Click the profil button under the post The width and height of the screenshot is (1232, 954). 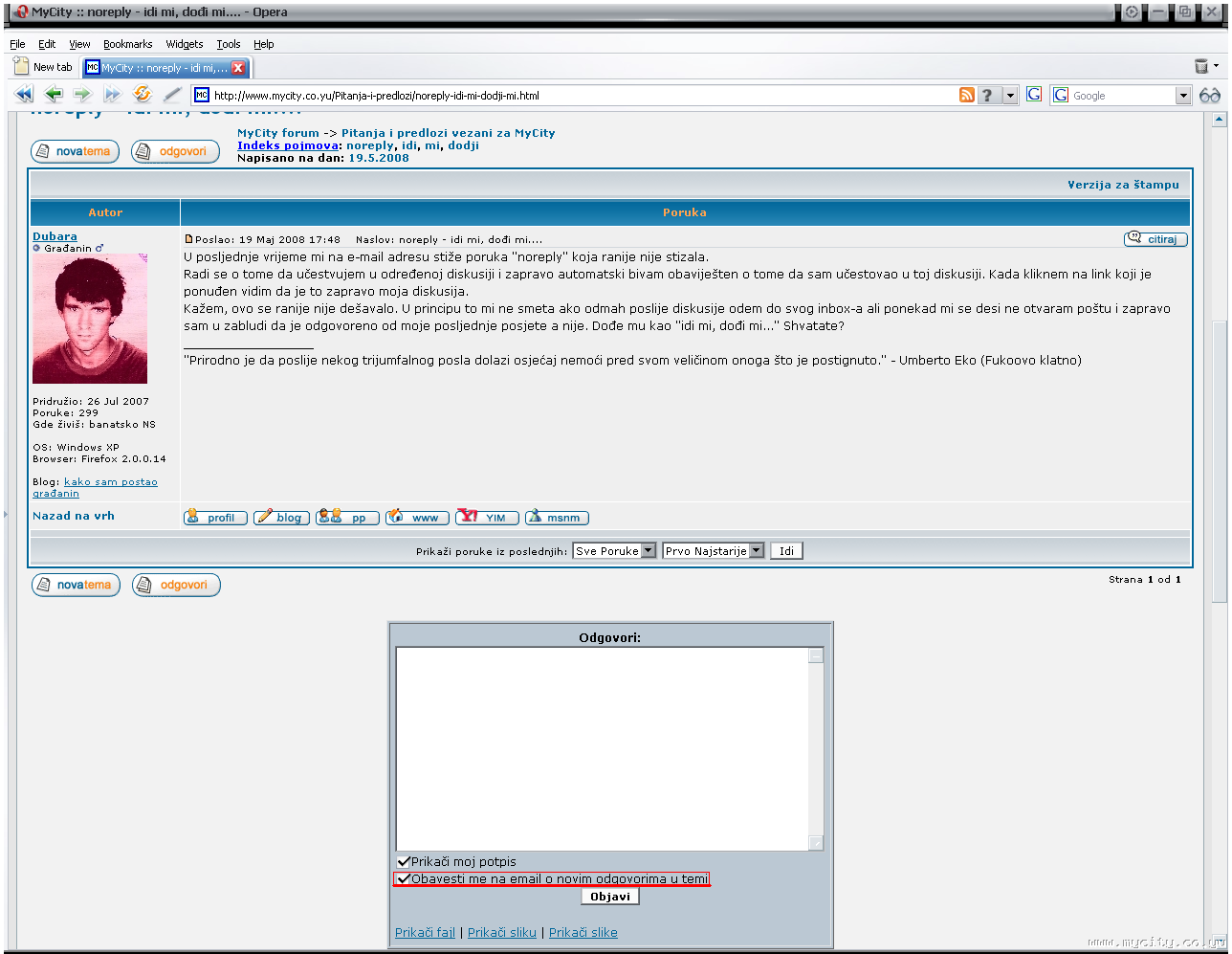click(215, 518)
